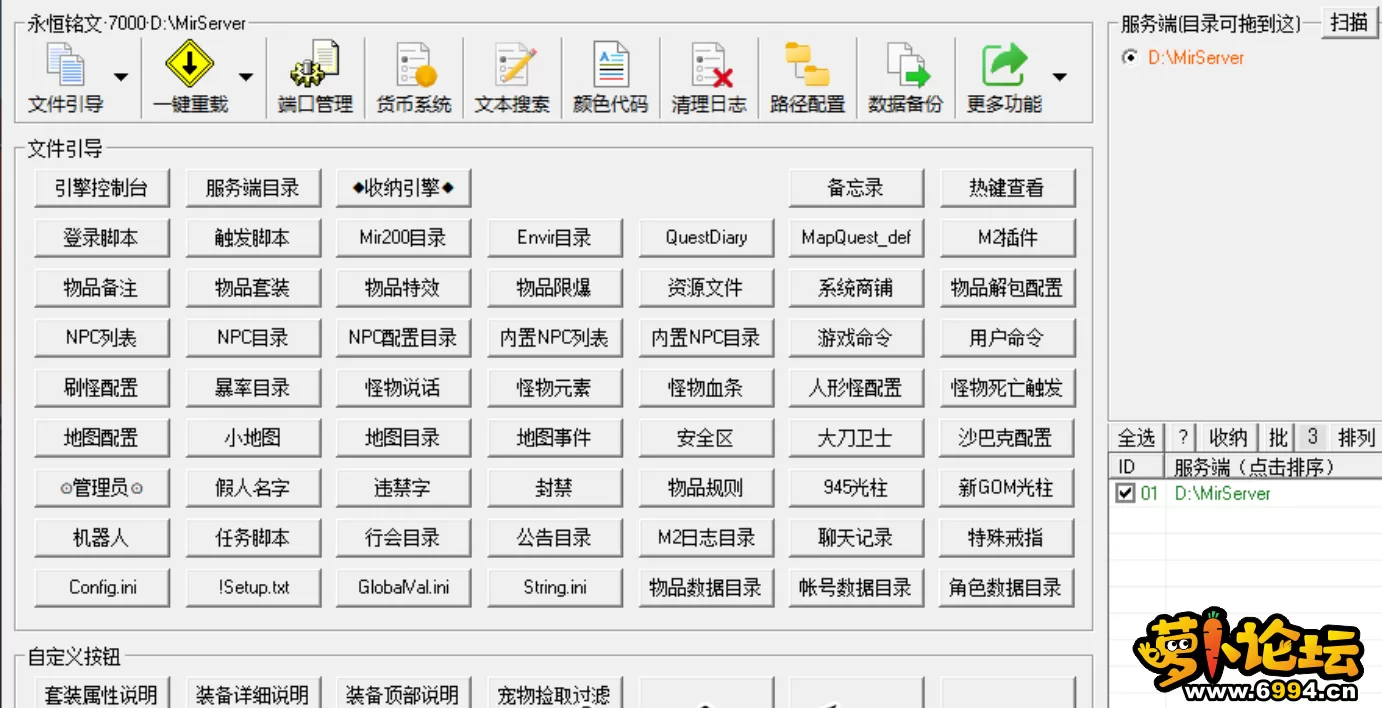Screen dimensions: 1382x708
Task: Open Config.ini button
Action: (101, 588)
